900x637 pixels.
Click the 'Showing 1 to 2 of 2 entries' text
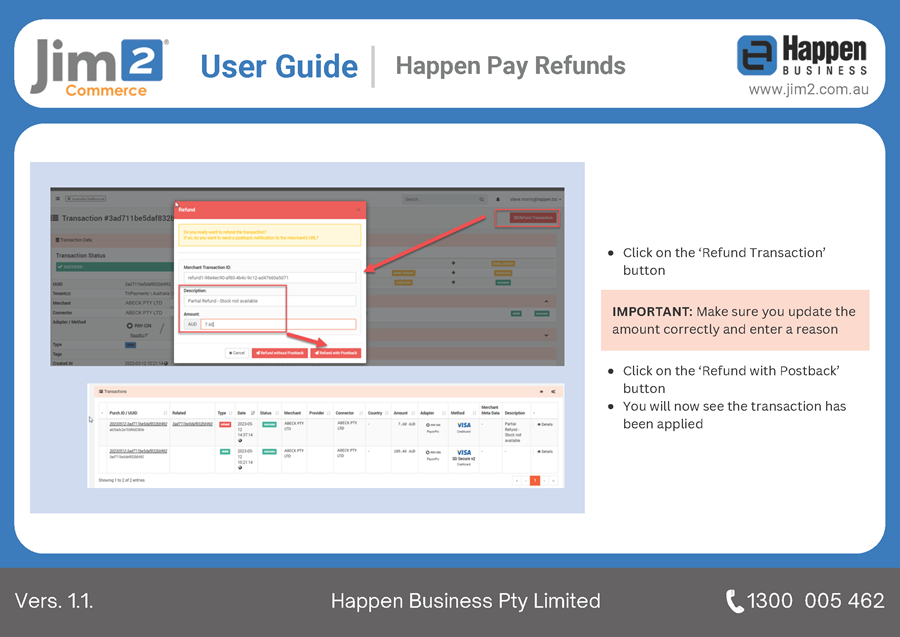coord(122,480)
